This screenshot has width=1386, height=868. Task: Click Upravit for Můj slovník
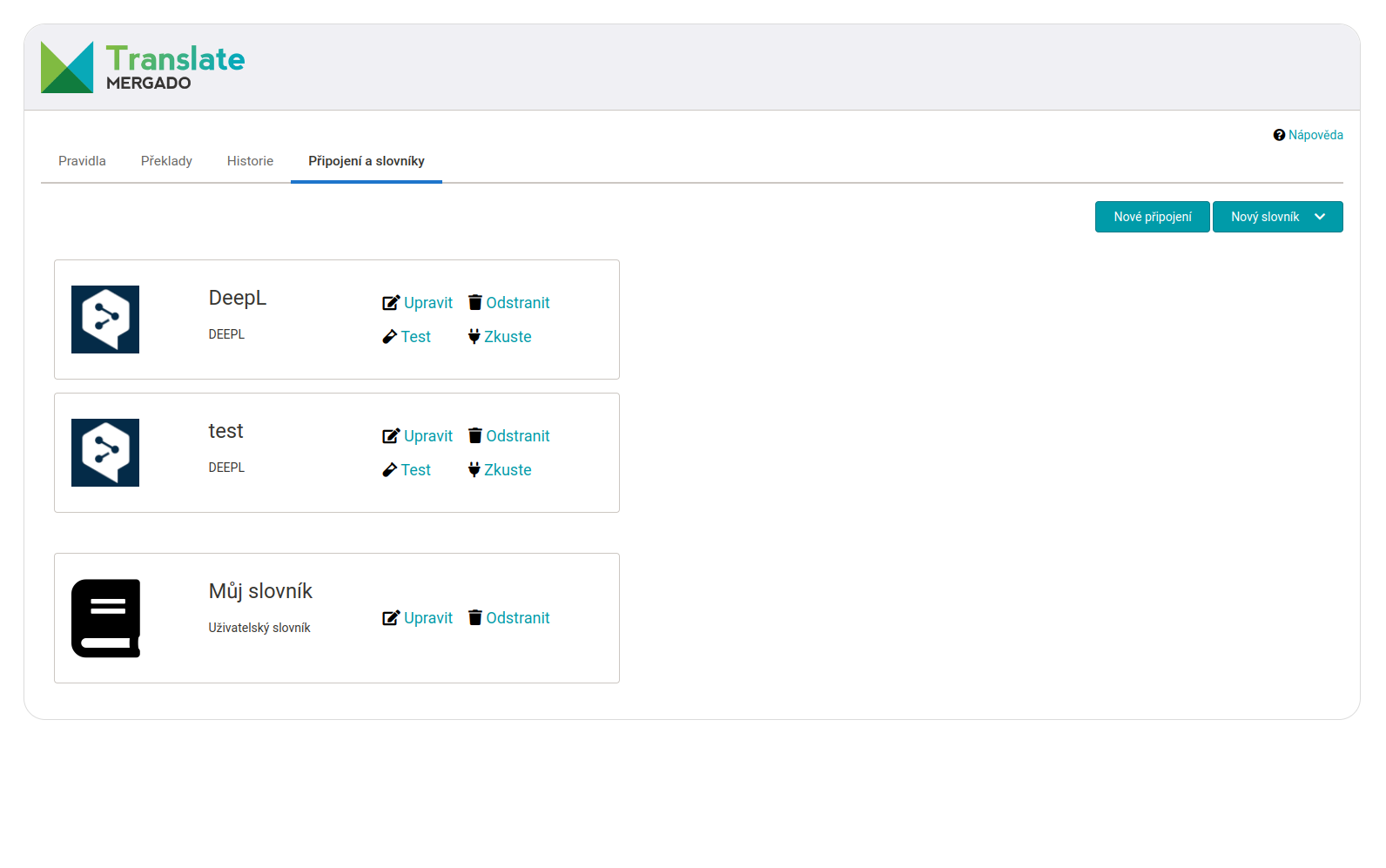pyautogui.click(x=428, y=618)
